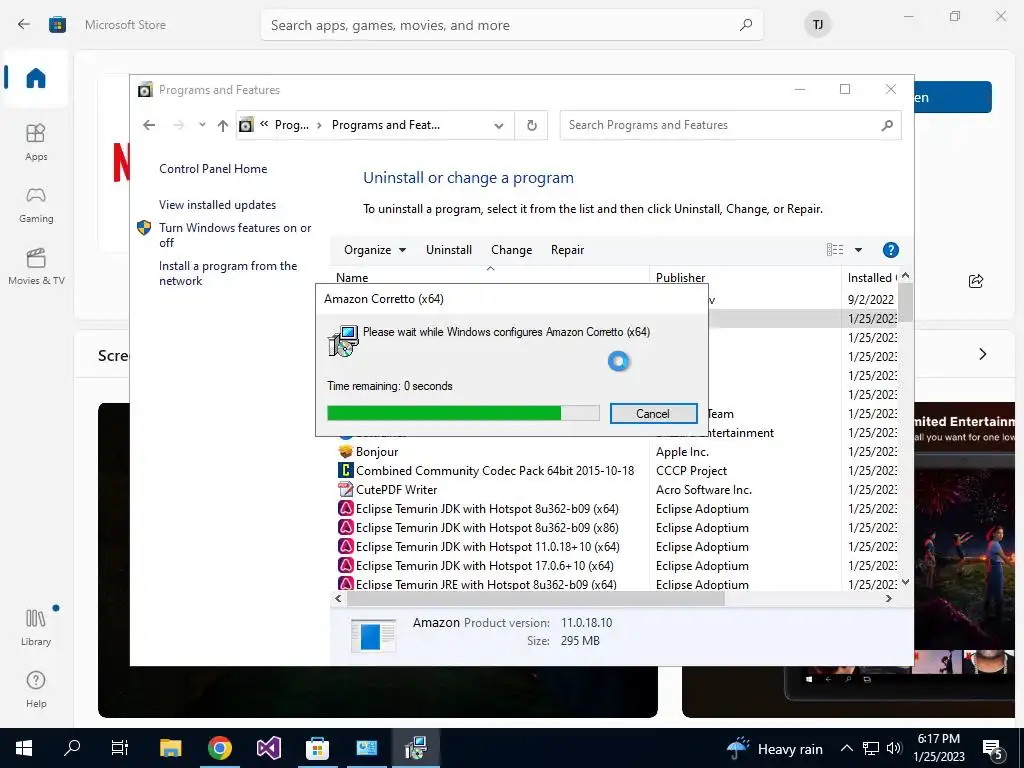Click the Microsoft Store back arrow
The width and height of the screenshot is (1024, 768).
tap(24, 25)
